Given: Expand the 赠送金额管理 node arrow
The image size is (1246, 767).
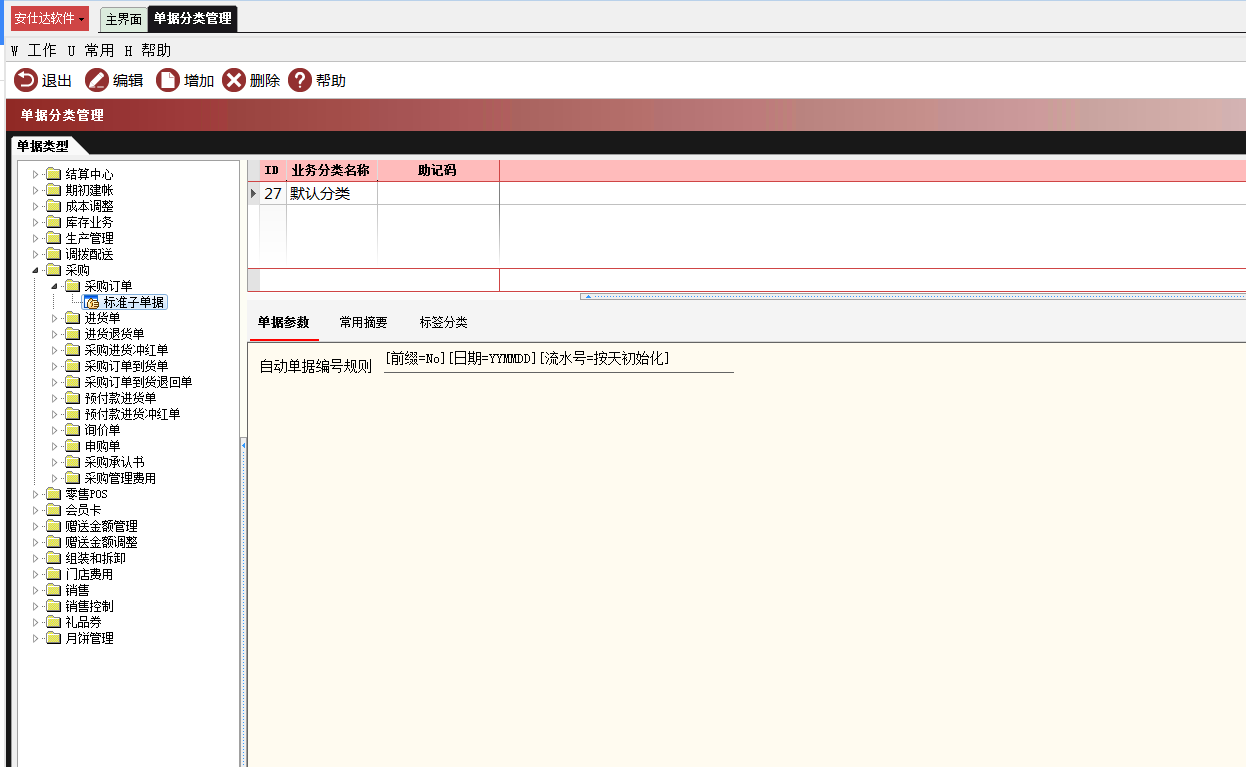Looking at the screenshot, I should tap(36, 526).
